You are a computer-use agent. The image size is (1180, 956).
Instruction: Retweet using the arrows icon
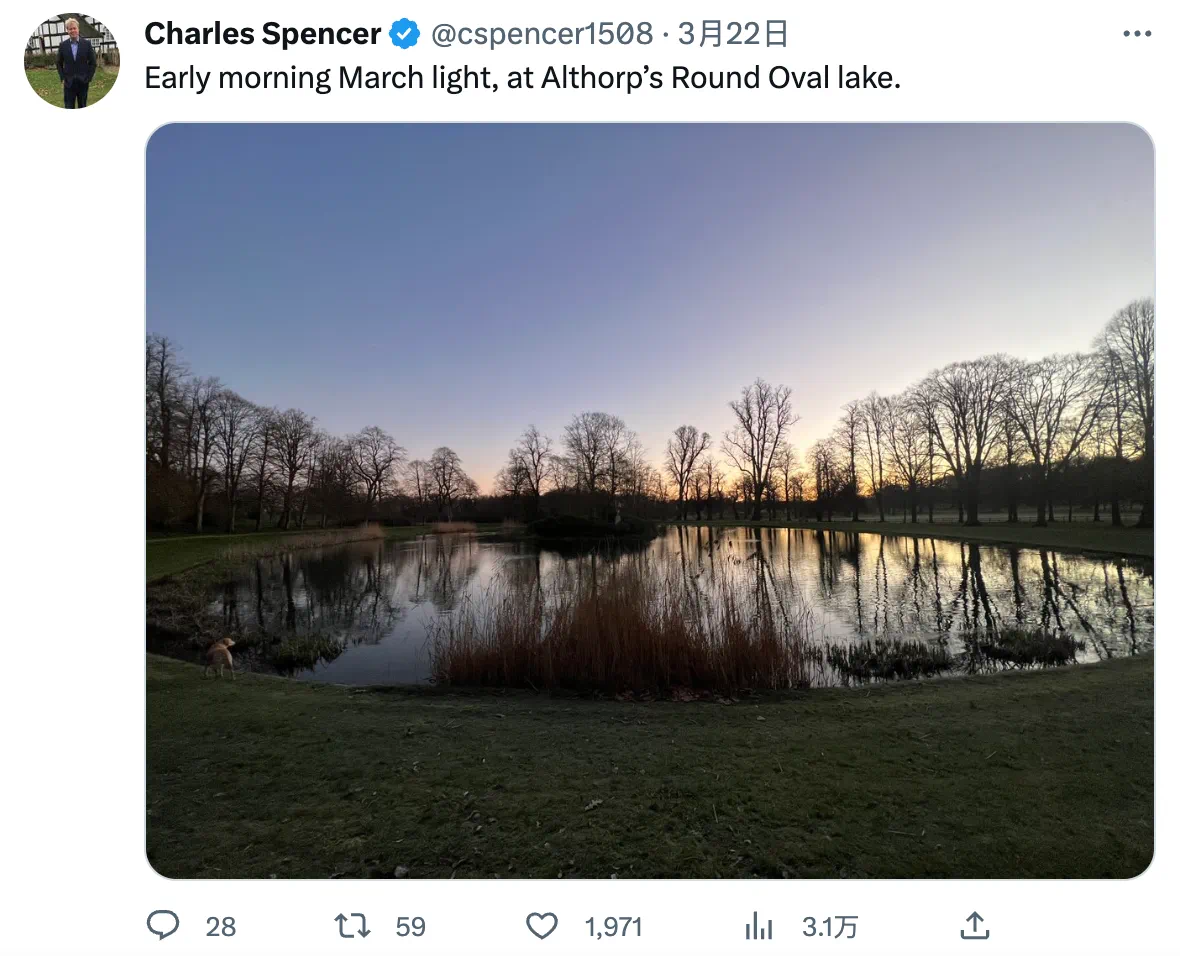tap(352, 926)
